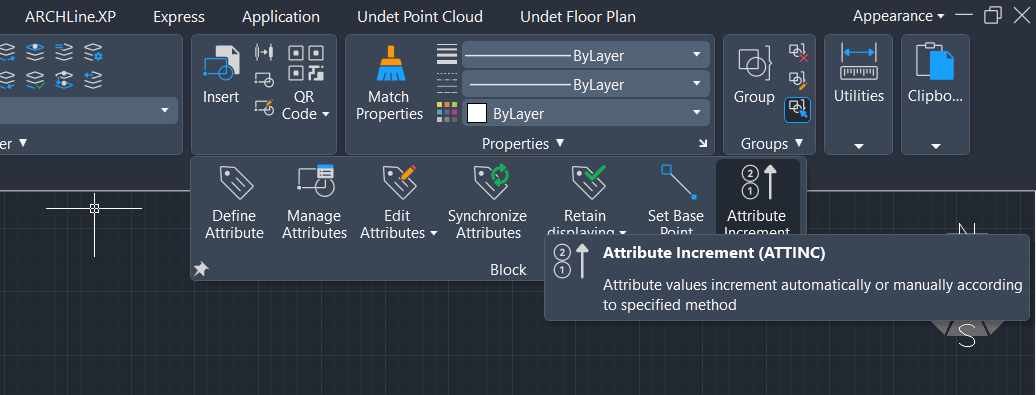Image resolution: width=1036 pixels, height=395 pixels.
Task: Click the layers icon with blue down arrow
Action: click(x=64, y=80)
